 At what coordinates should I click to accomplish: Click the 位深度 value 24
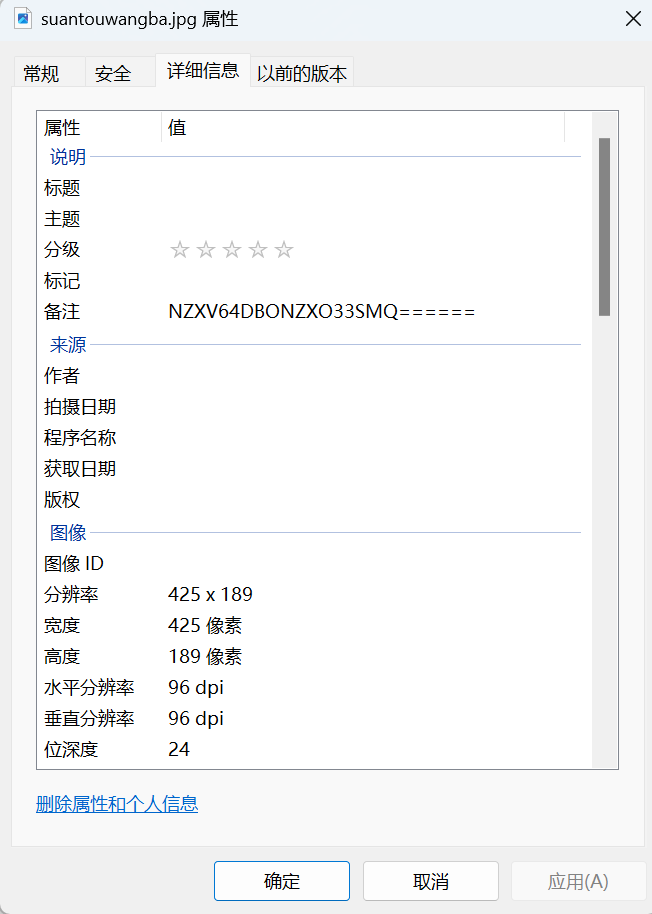(x=179, y=749)
